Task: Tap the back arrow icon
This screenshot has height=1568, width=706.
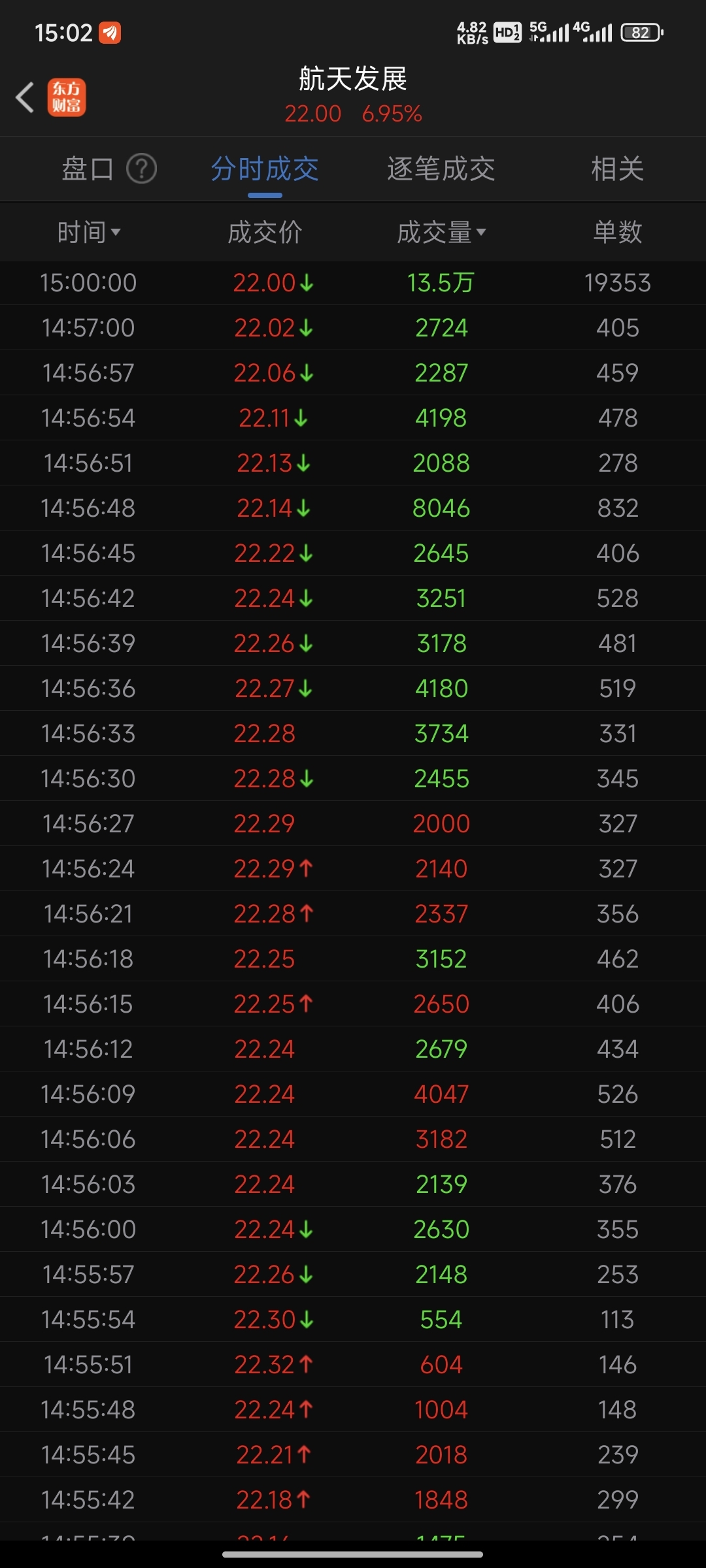Action: coord(25,97)
